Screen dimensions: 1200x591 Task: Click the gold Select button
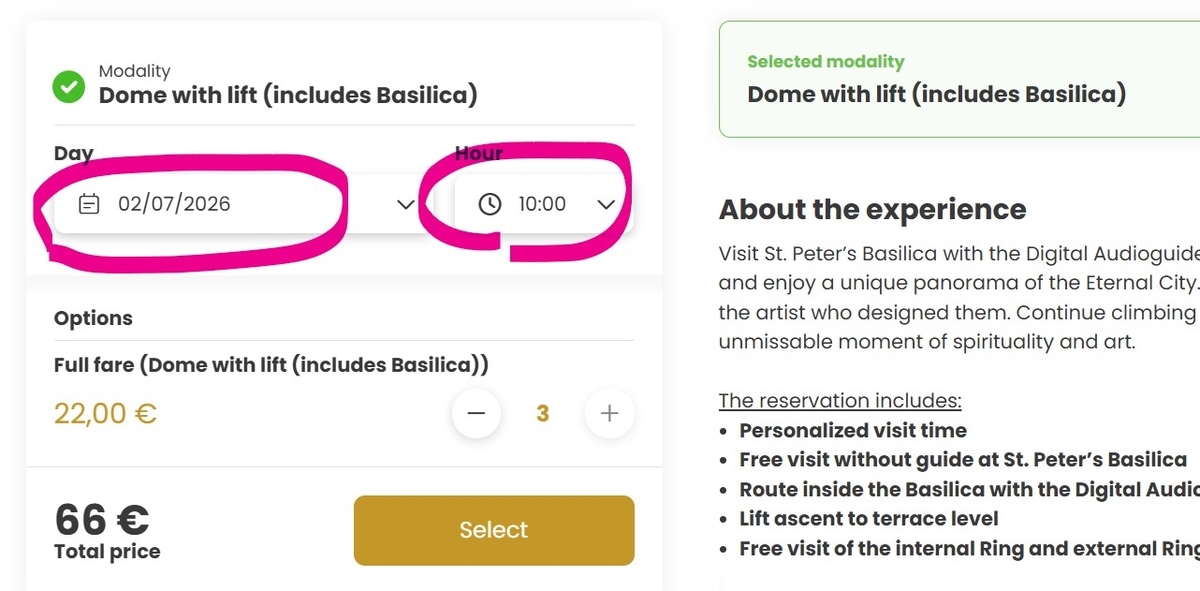(494, 530)
